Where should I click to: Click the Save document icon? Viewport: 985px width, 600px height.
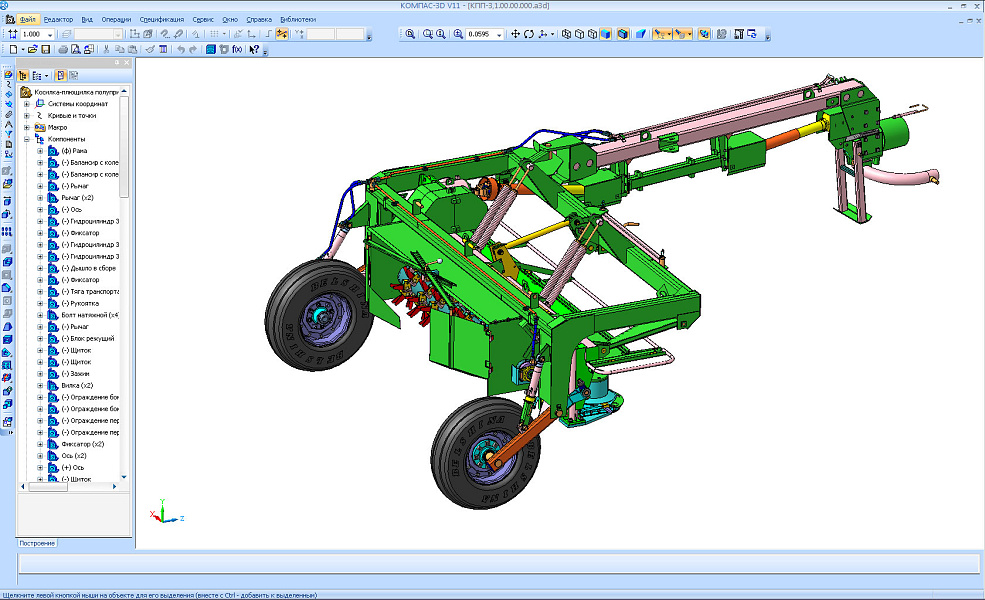click(46, 49)
